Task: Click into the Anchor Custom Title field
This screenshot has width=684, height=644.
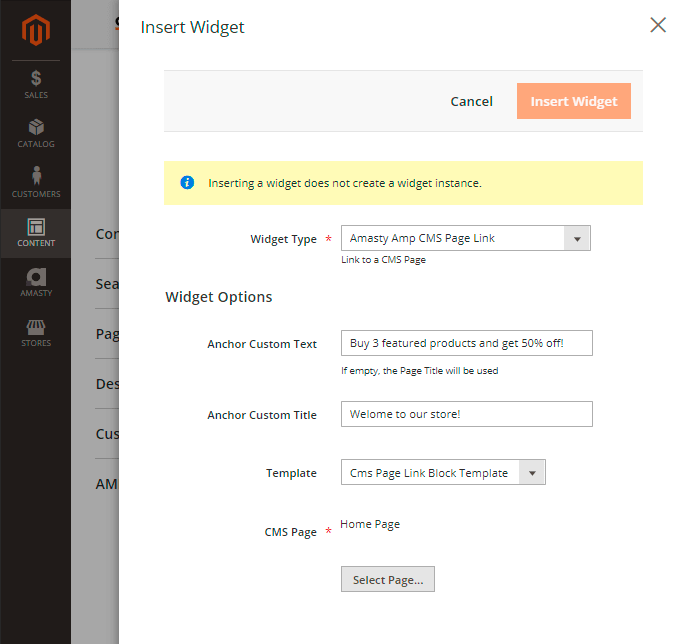Action: click(x=466, y=414)
